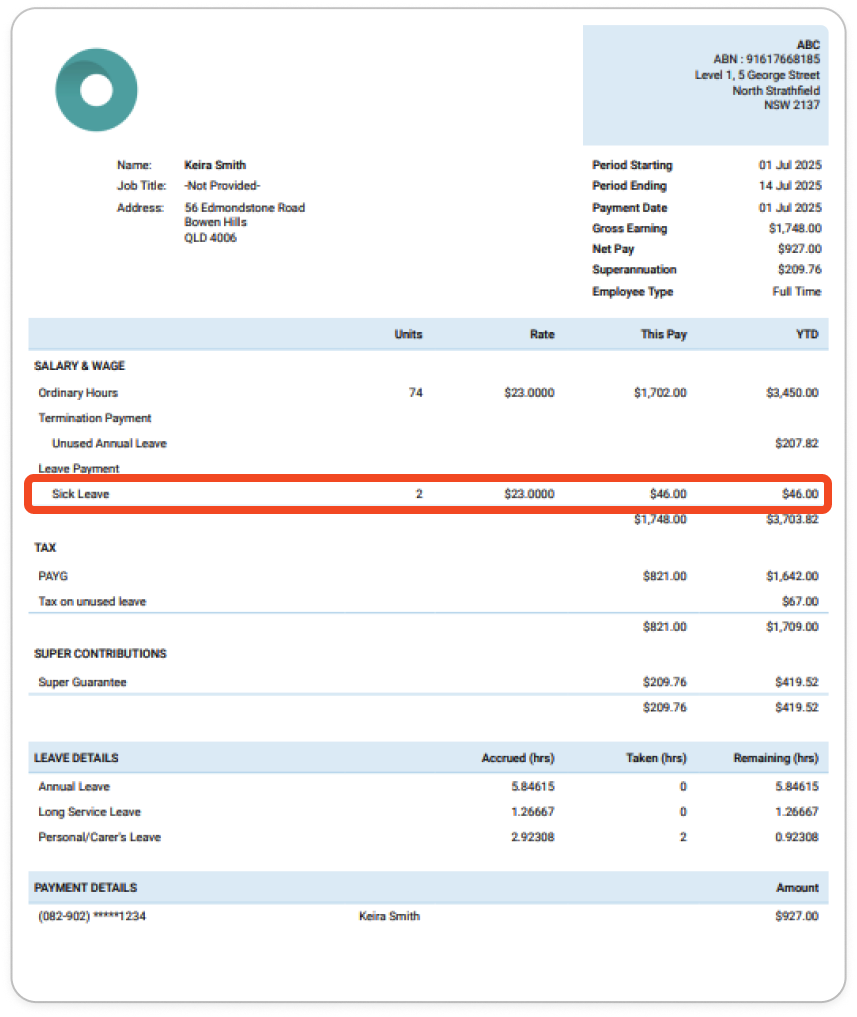Click the Taken (hrs) column header
Viewport: 857px width, 1017px height.
(x=656, y=758)
